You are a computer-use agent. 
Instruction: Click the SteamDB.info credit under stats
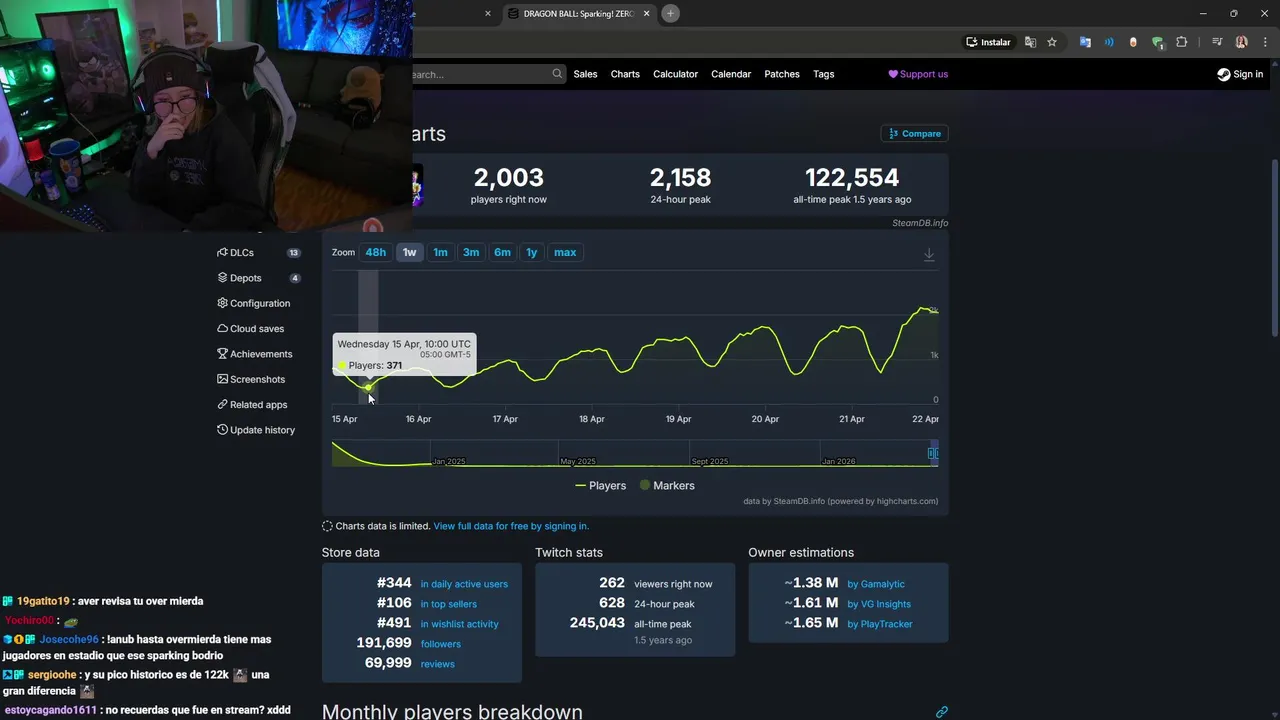pos(920,223)
